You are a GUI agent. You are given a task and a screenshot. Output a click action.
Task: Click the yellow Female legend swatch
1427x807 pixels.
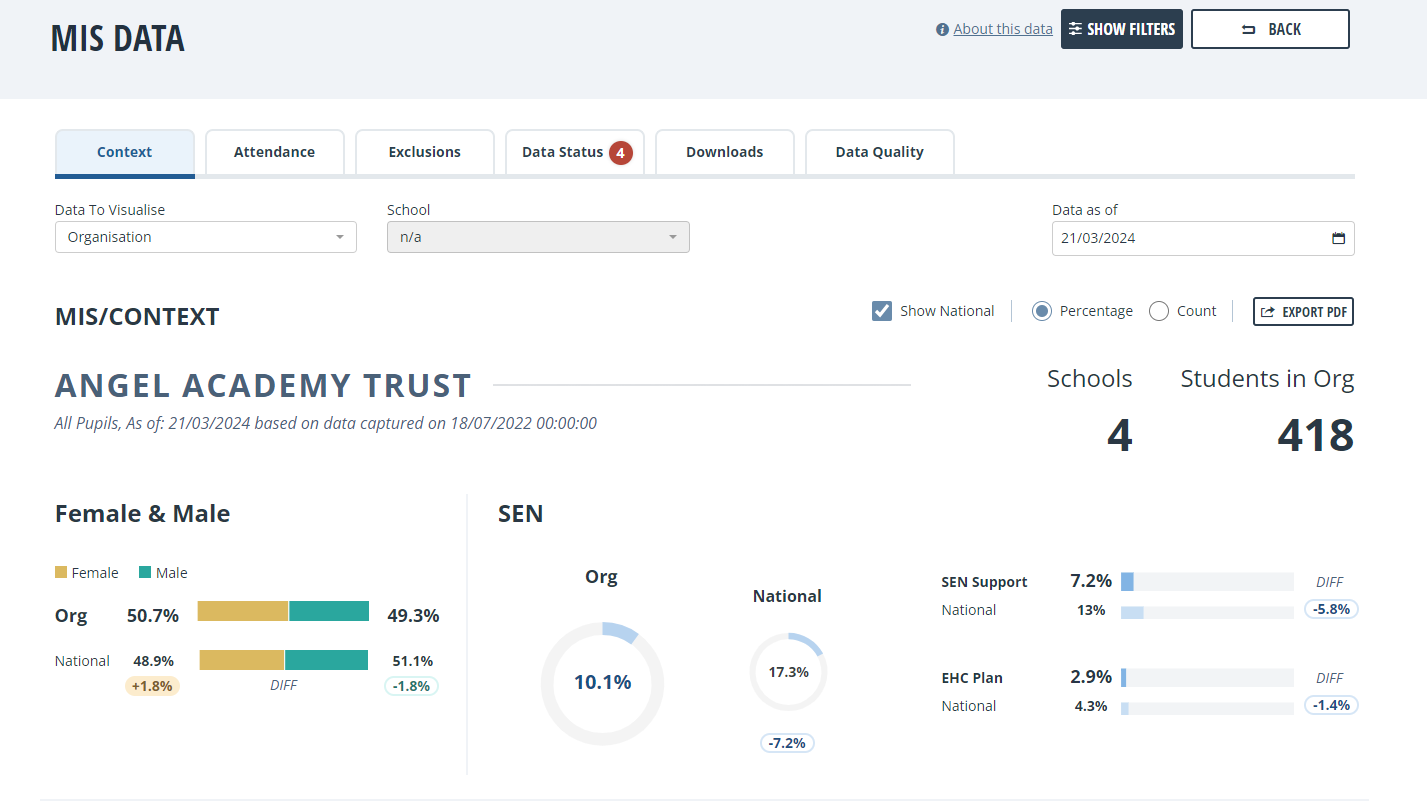(61, 573)
